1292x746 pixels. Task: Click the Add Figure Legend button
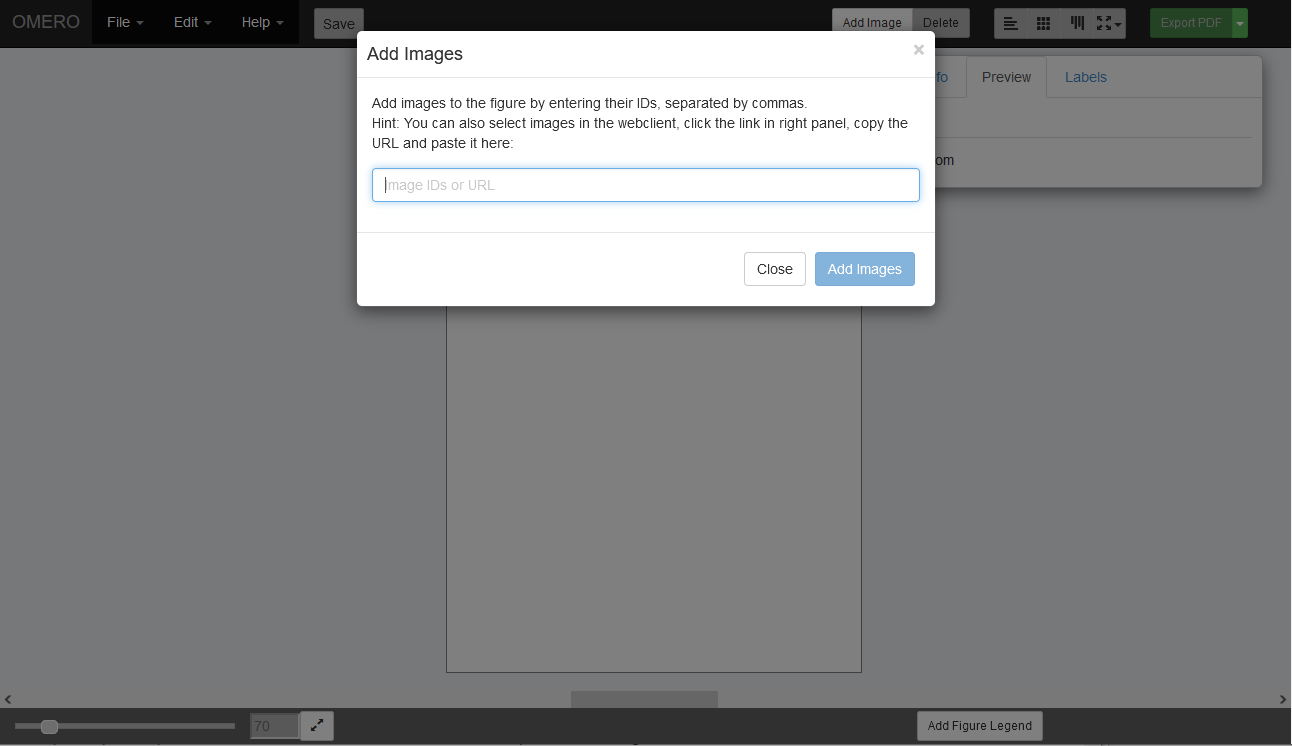pos(979,726)
